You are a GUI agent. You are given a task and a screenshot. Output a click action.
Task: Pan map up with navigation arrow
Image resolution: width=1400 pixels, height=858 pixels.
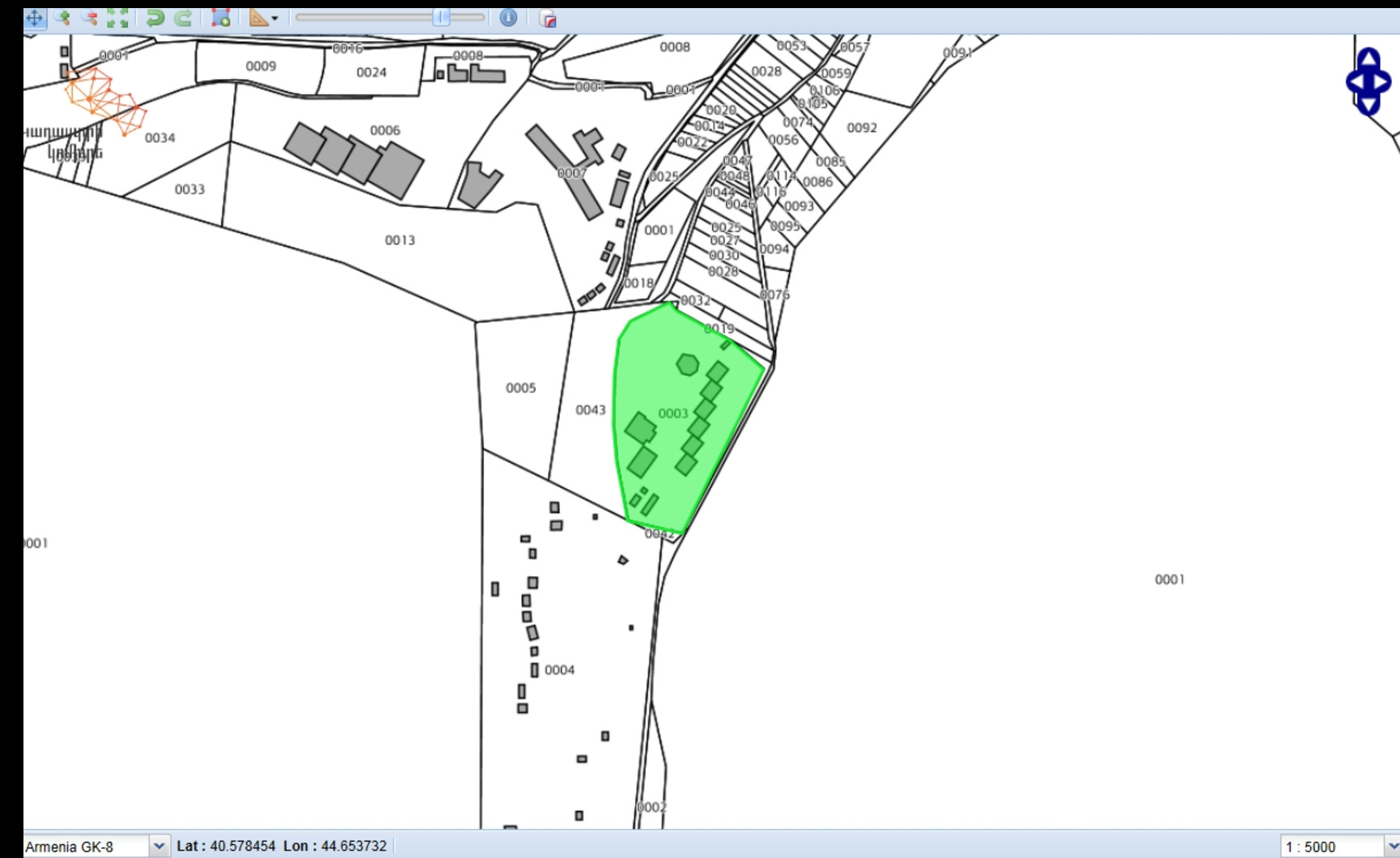tap(1368, 57)
